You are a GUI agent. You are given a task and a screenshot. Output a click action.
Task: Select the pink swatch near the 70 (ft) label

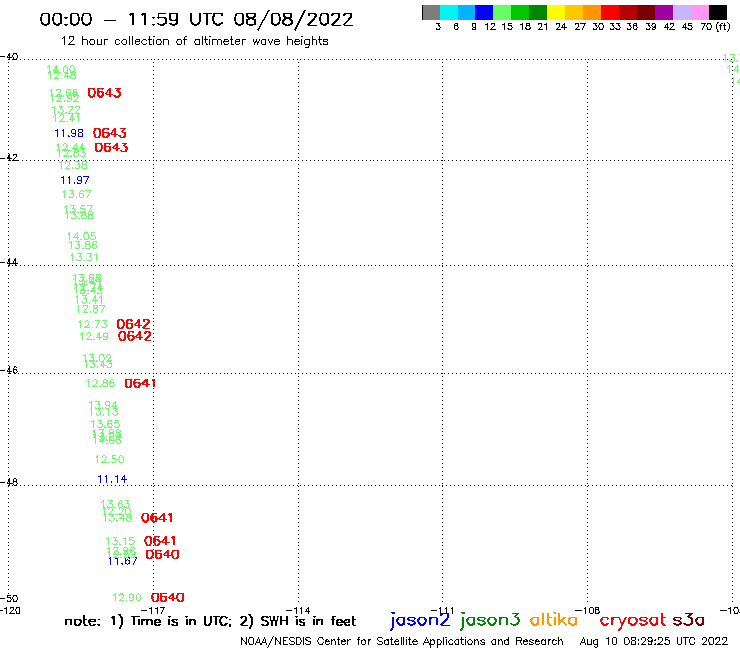pyautogui.click(x=699, y=12)
